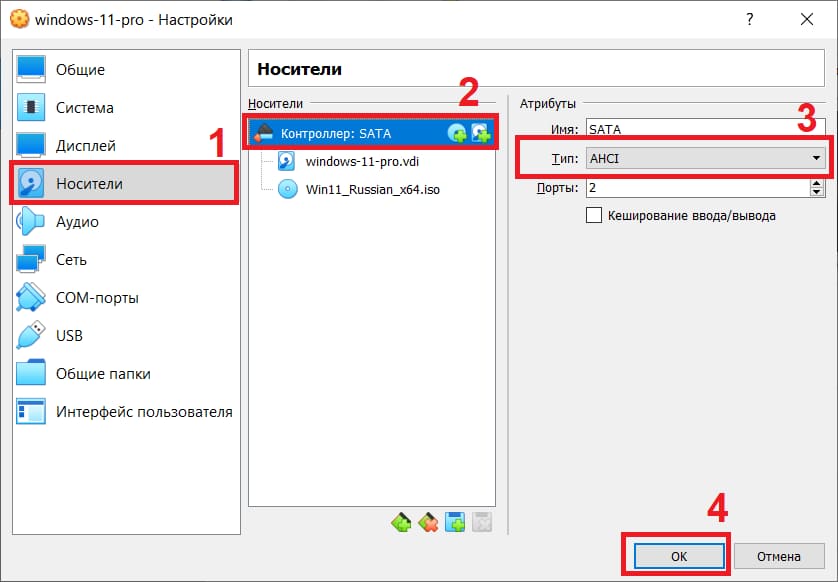Click the SATA controller chip icon
This screenshot has width=838, height=582.
[263, 133]
